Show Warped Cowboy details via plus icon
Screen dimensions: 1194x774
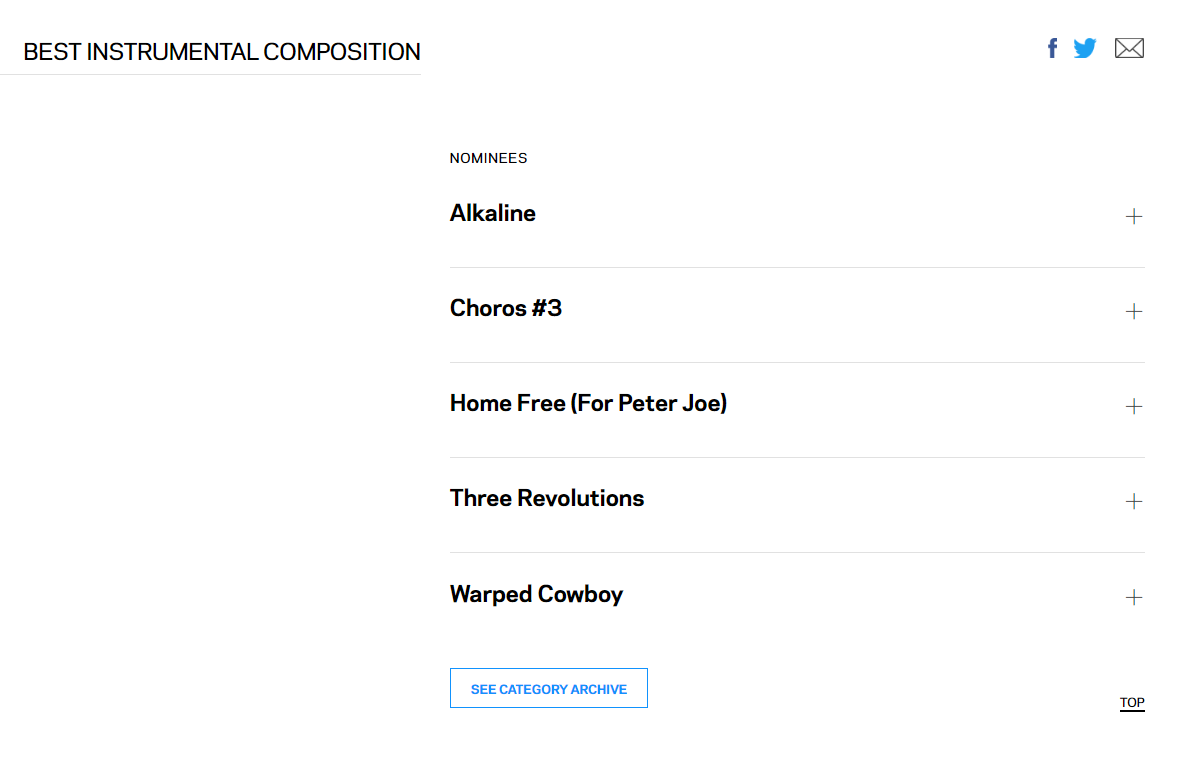(1134, 597)
